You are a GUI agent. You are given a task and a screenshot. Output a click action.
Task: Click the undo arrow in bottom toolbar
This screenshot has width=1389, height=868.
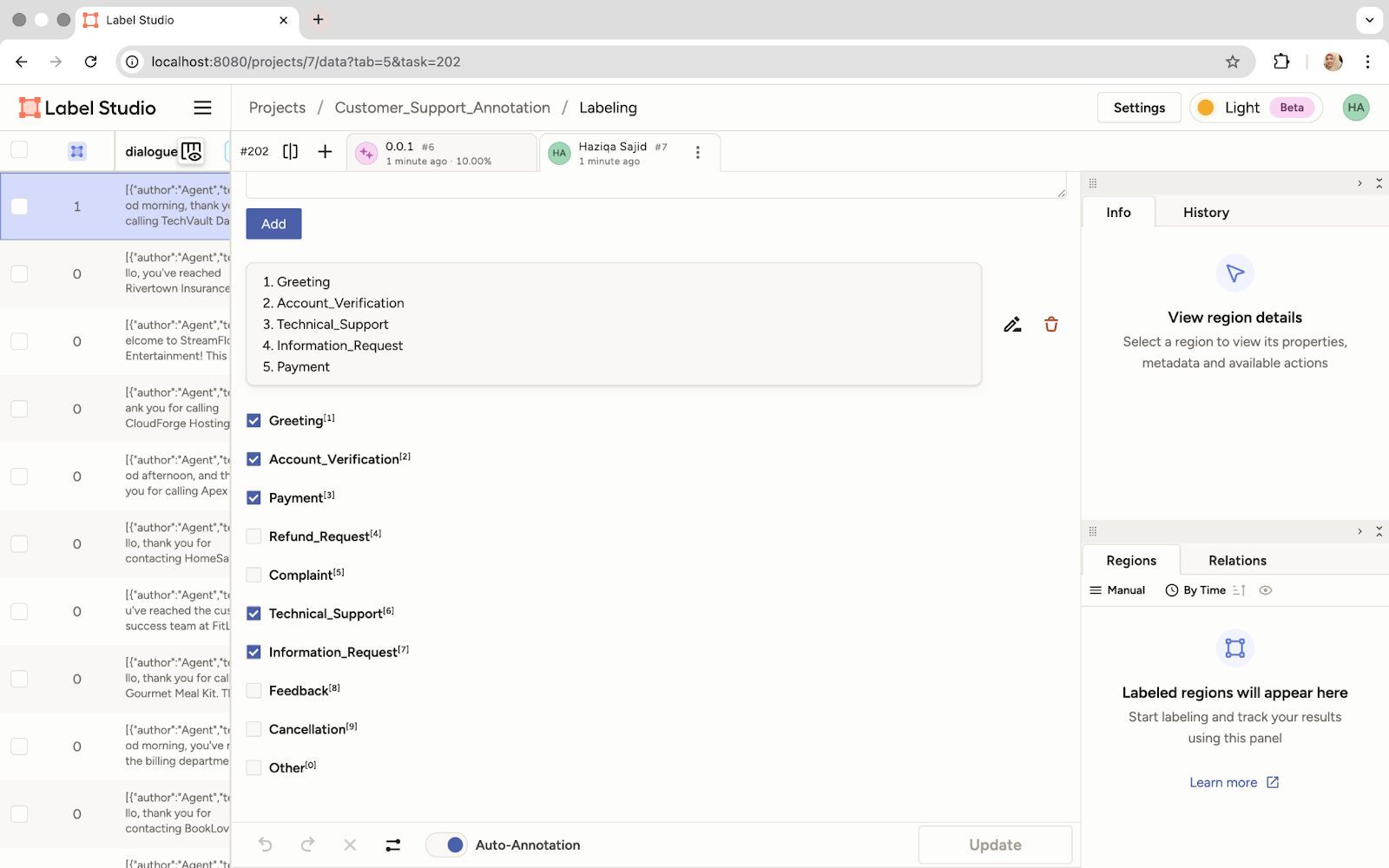click(266, 845)
